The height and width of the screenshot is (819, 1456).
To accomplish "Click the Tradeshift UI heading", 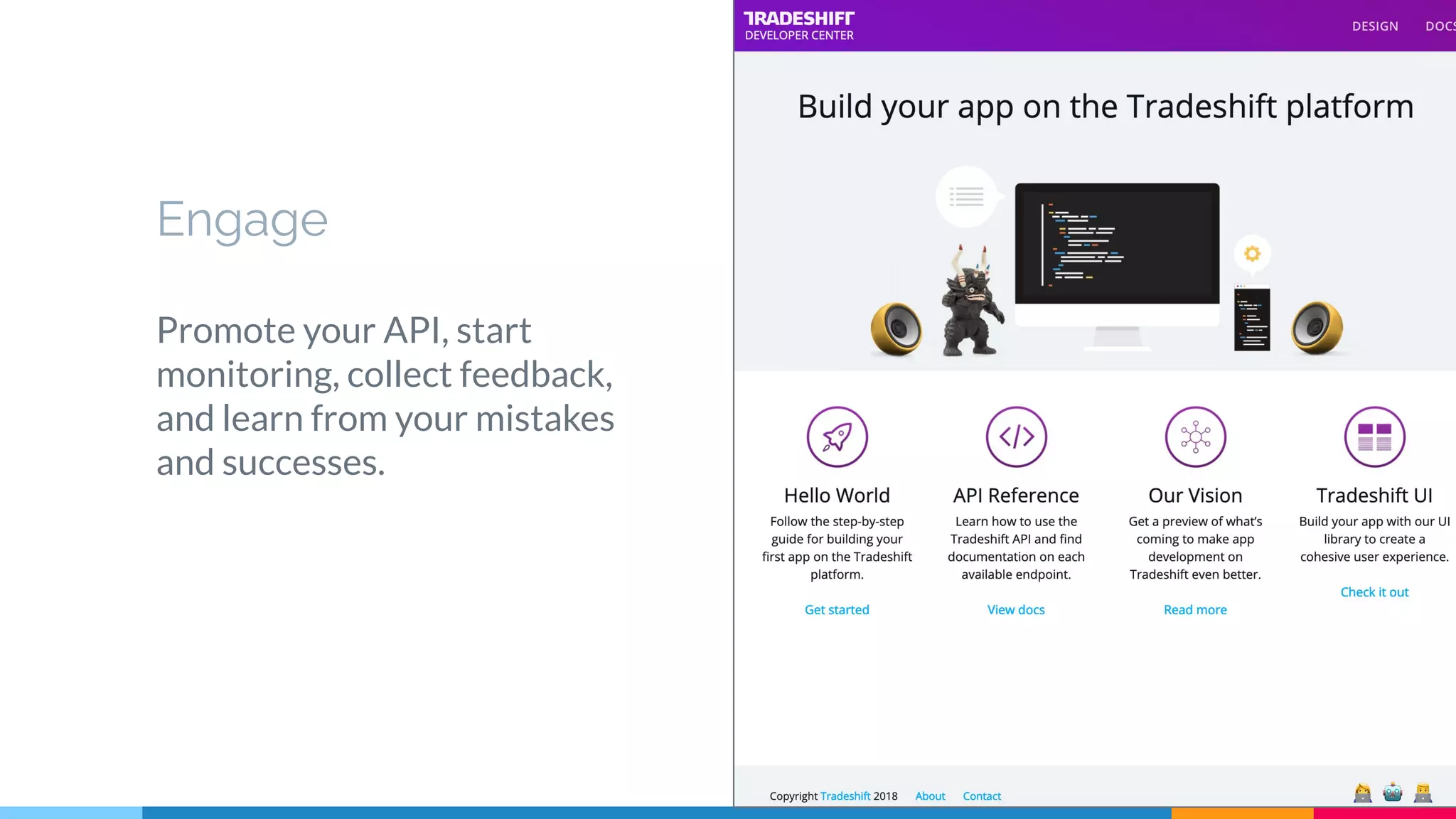I will point(1374,496).
